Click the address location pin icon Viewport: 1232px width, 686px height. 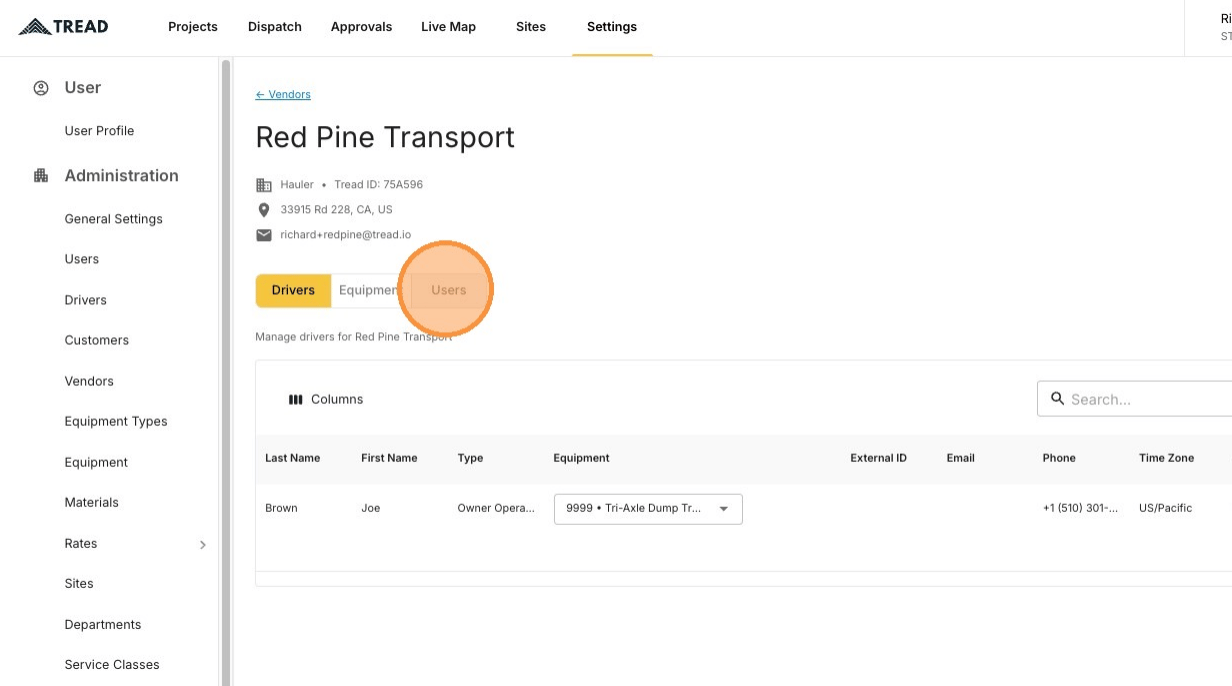coord(264,210)
